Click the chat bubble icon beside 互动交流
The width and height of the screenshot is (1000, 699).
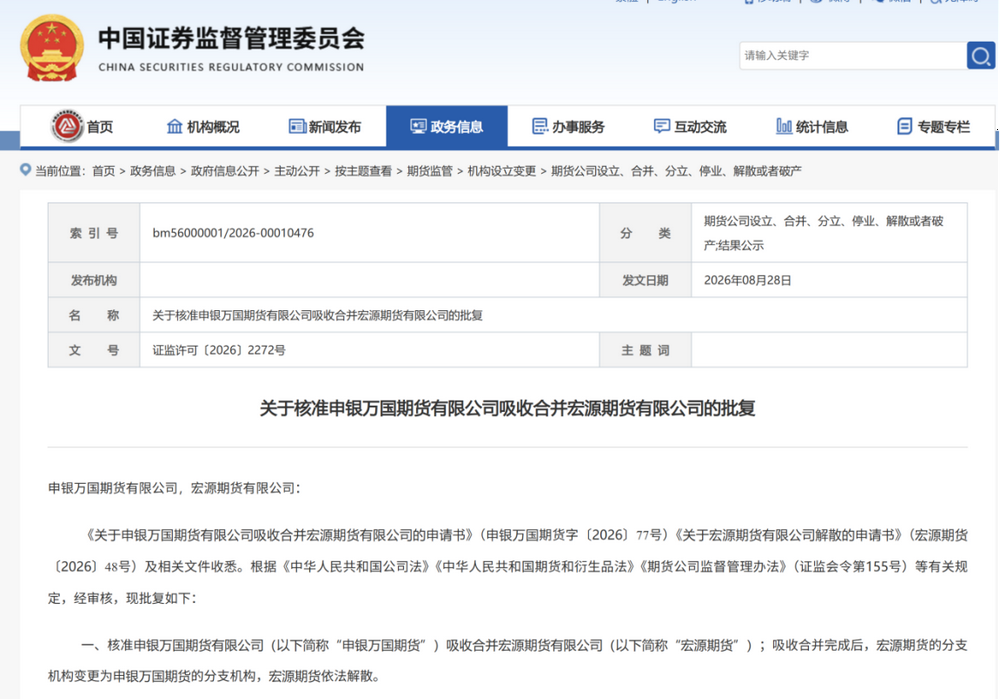pos(662,126)
